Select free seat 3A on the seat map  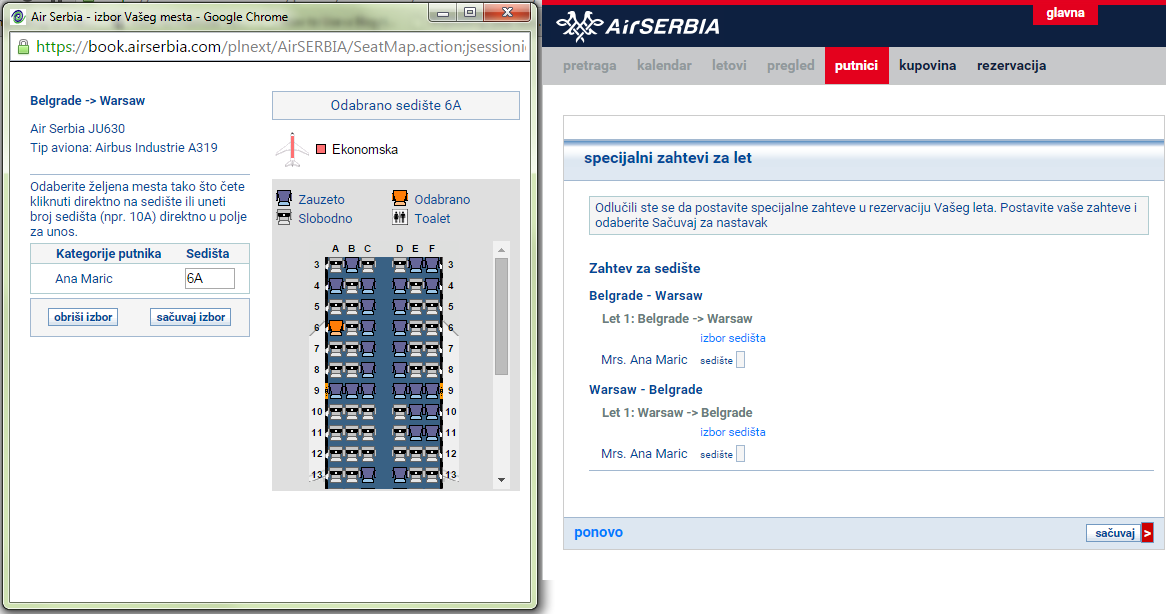click(x=335, y=266)
